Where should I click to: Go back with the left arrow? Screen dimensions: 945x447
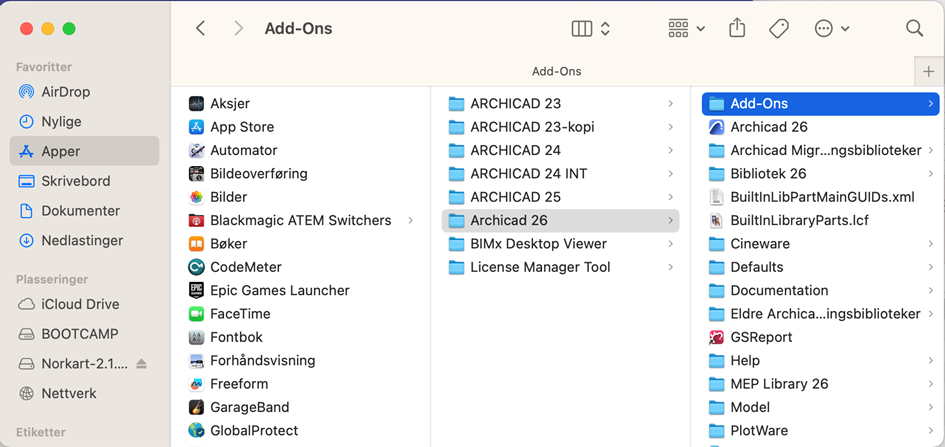click(201, 28)
